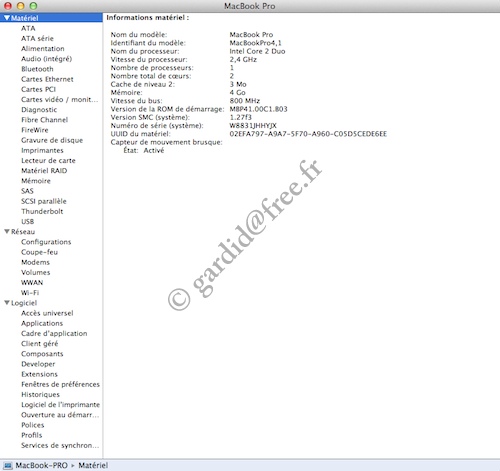Image resolution: width=500 pixels, height=471 pixels.
Task: Click serial number W8831JHHYJX
Action: click(253, 126)
